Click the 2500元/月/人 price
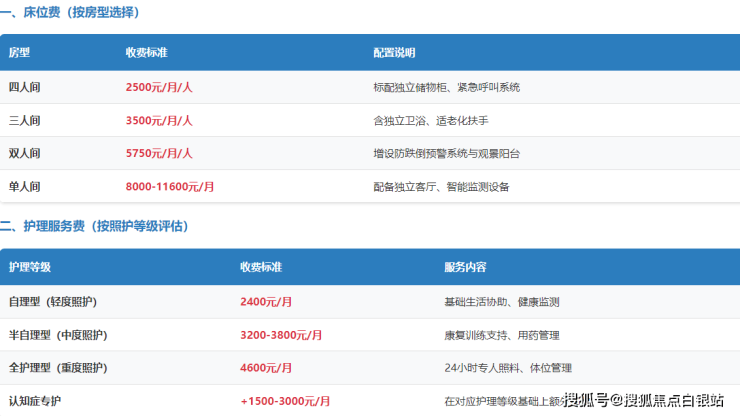The height and width of the screenshot is (416, 740). click(159, 87)
